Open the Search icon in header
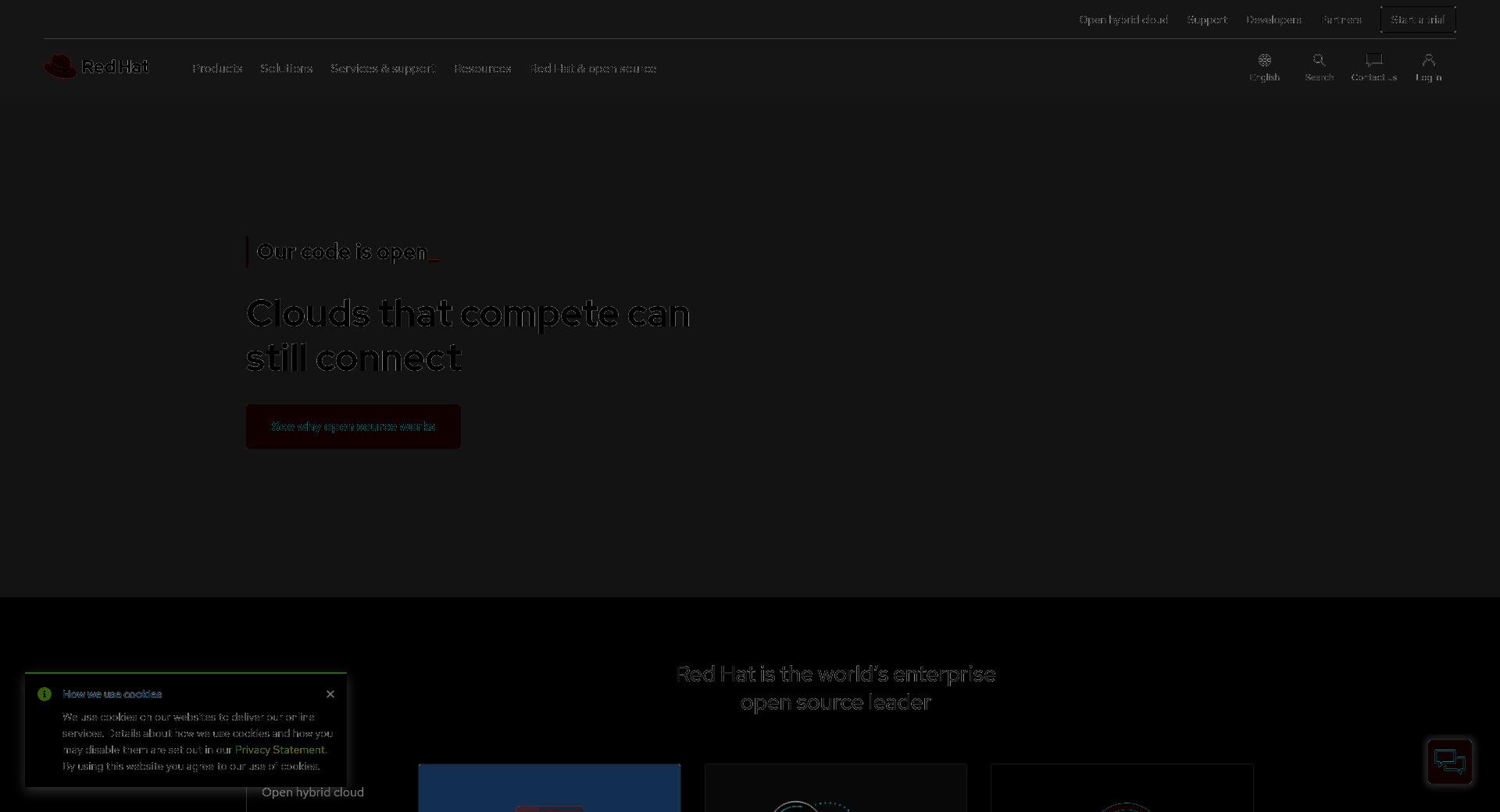 pos(1319,68)
